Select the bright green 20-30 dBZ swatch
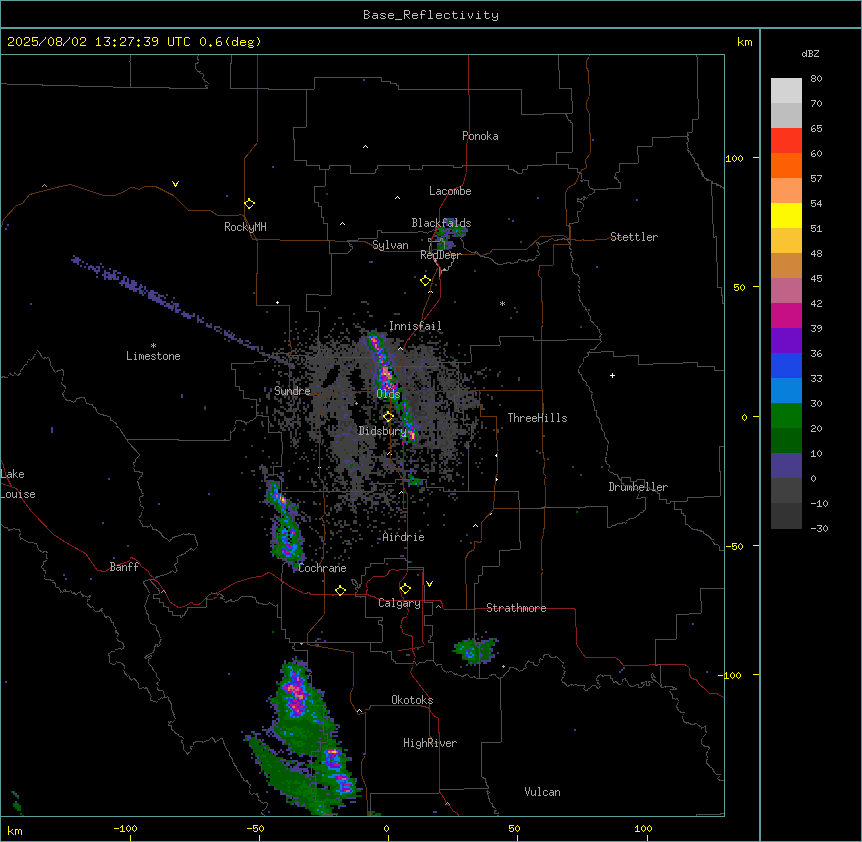This screenshot has height=842, width=862. (786, 416)
